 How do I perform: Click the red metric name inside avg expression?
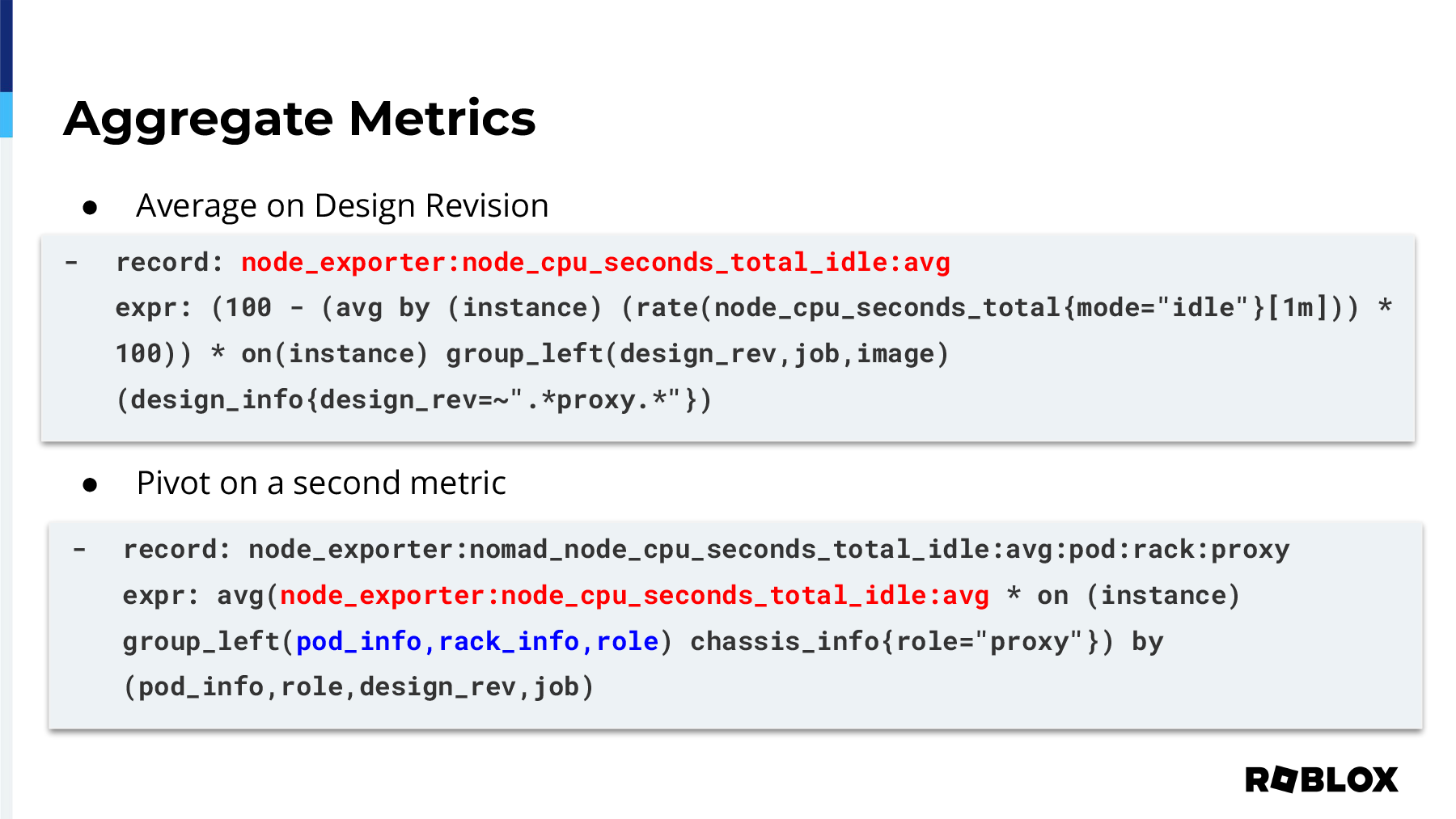tap(634, 596)
